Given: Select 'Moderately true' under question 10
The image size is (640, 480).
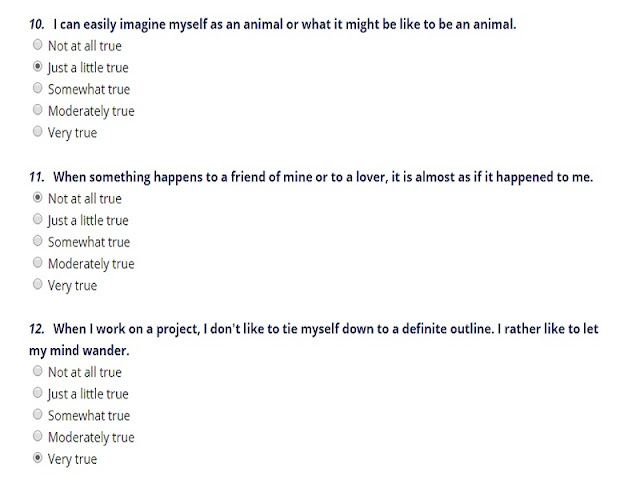Looking at the screenshot, I should coord(38,110).
